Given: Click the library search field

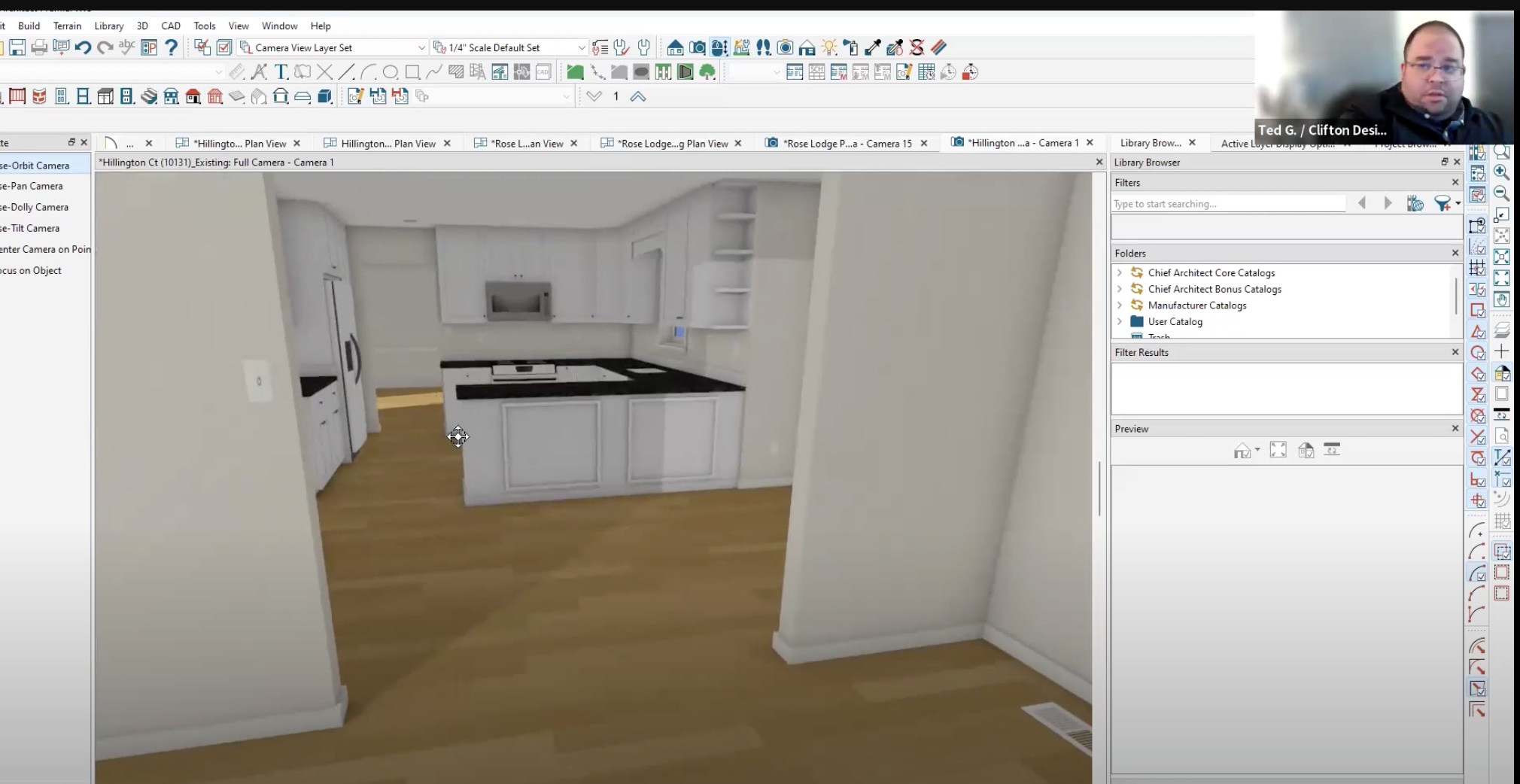Looking at the screenshot, I should coord(1227,203).
